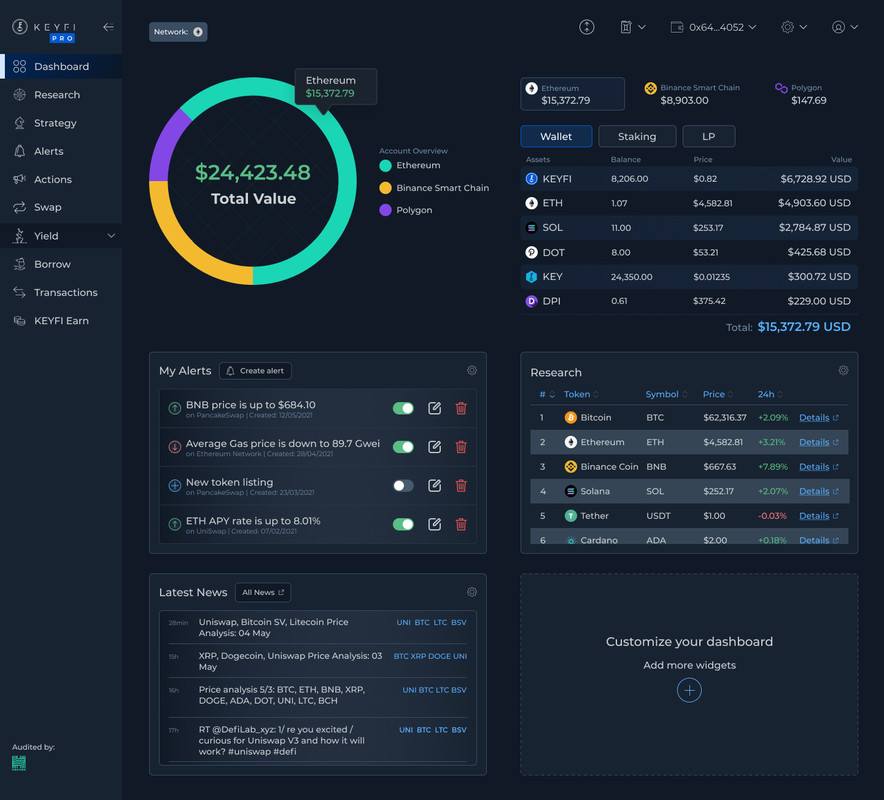Sort the Research table by Symbol

coord(666,394)
